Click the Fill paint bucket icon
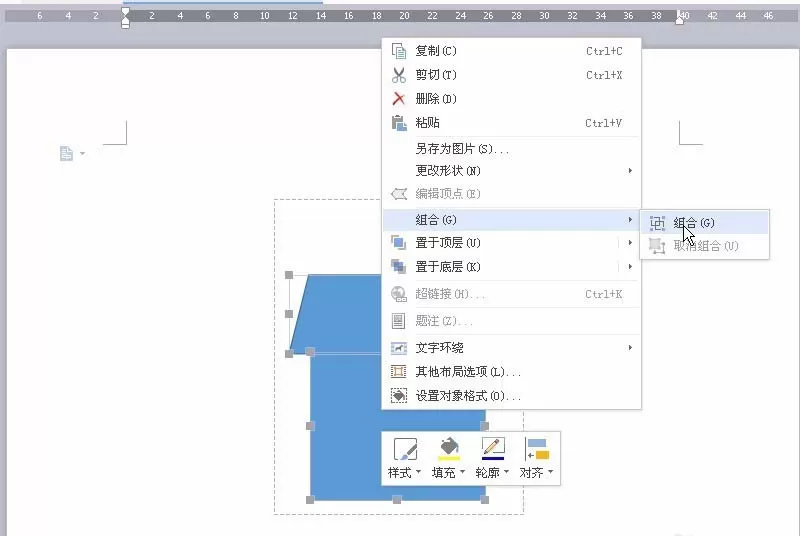This screenshot has height=536, width=800. [449, 449]
